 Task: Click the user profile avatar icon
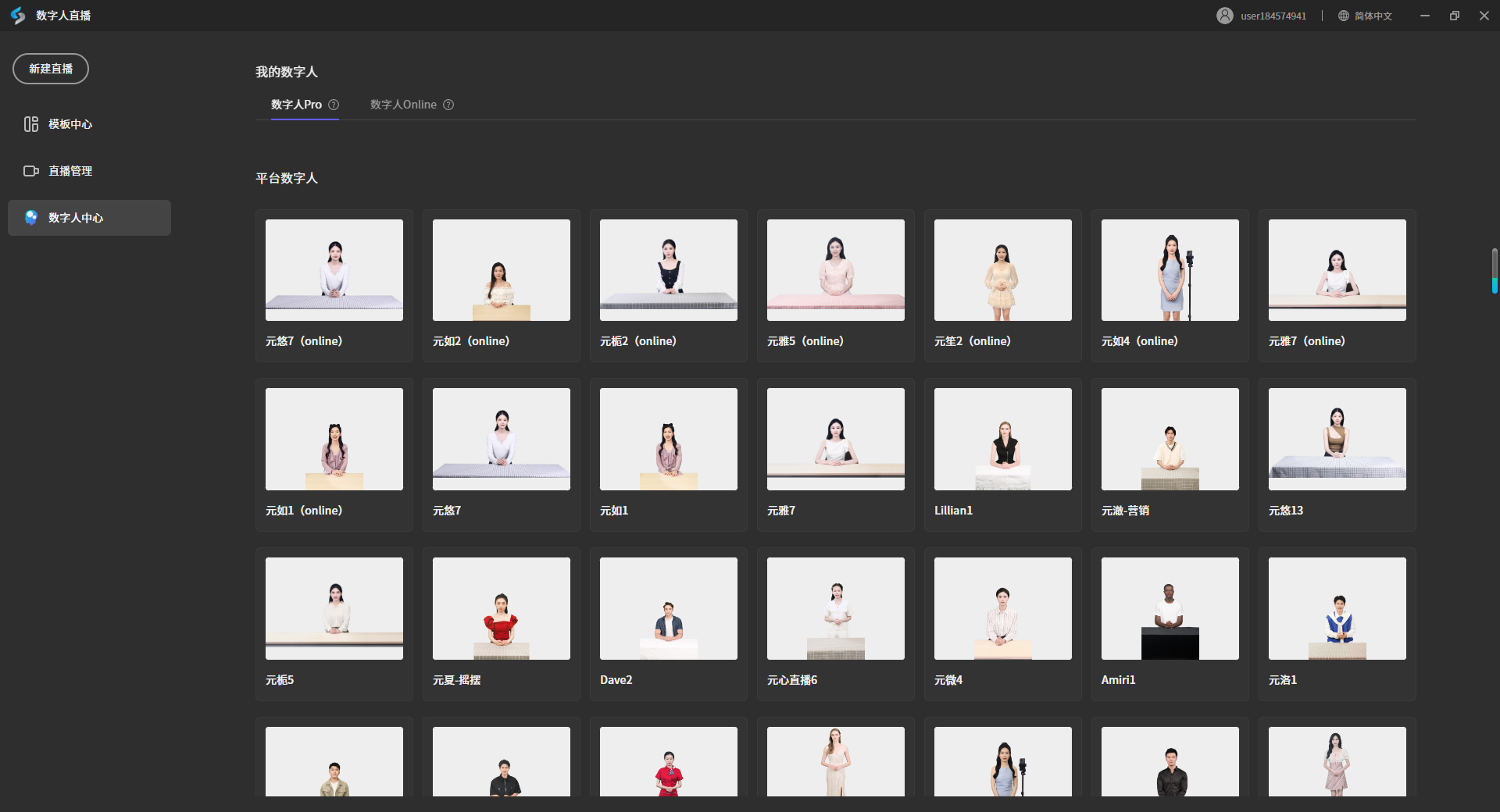click(x=1224, y=16)
